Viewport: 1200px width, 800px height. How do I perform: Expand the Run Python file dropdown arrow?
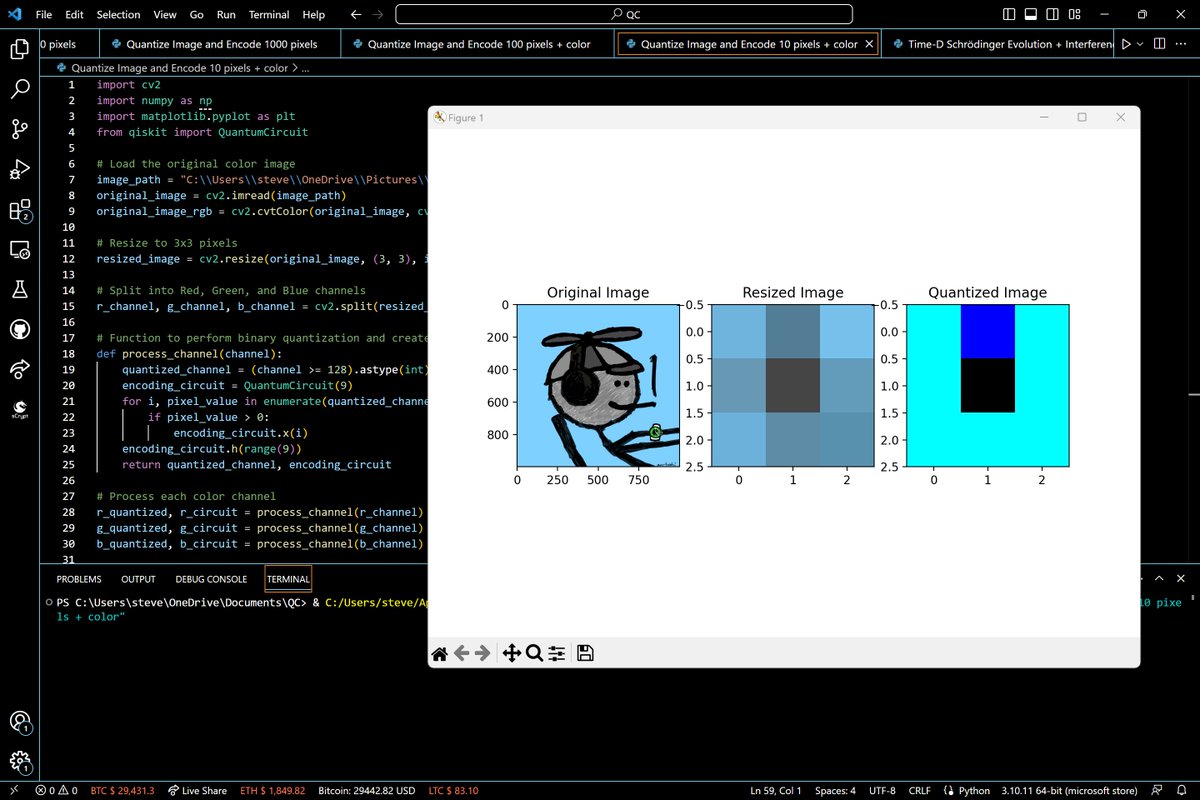pyautogui.click(x=1141, y=44)
